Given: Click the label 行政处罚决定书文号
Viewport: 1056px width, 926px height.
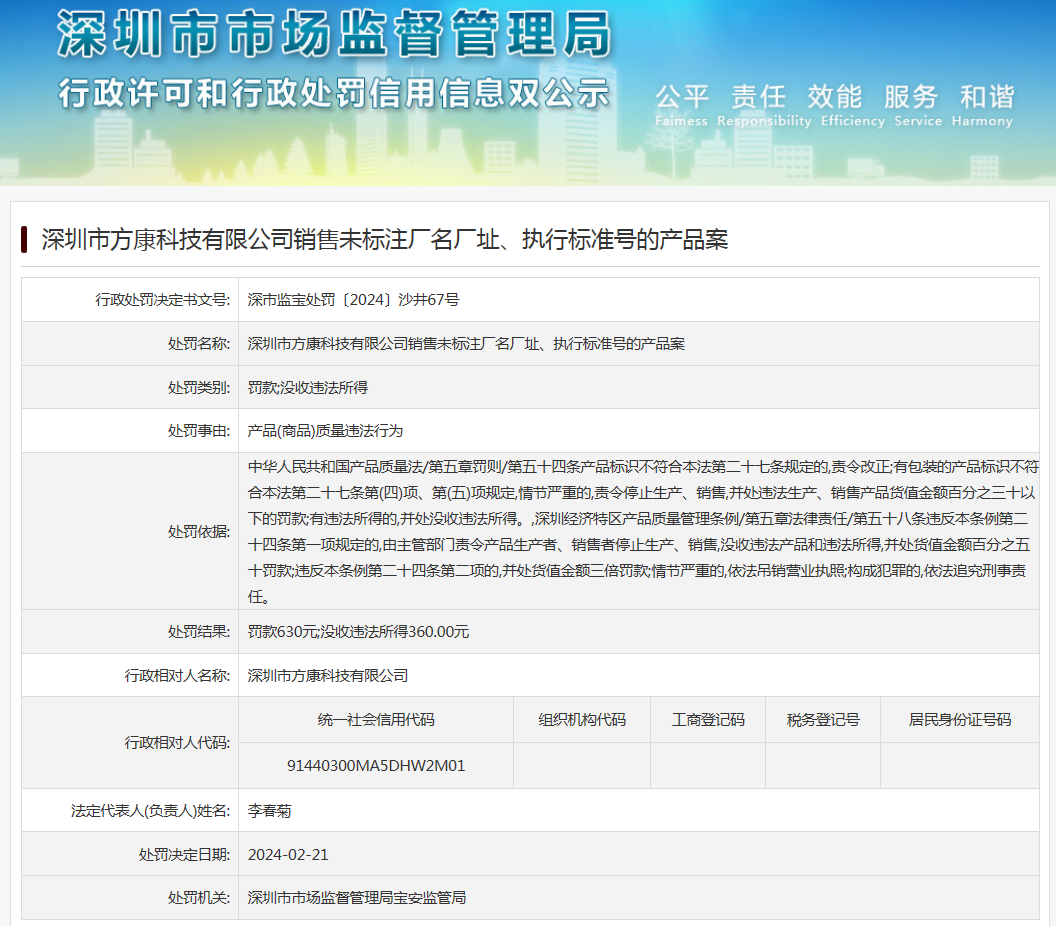Looking at the screenshot, I should (x=162, y=300).
